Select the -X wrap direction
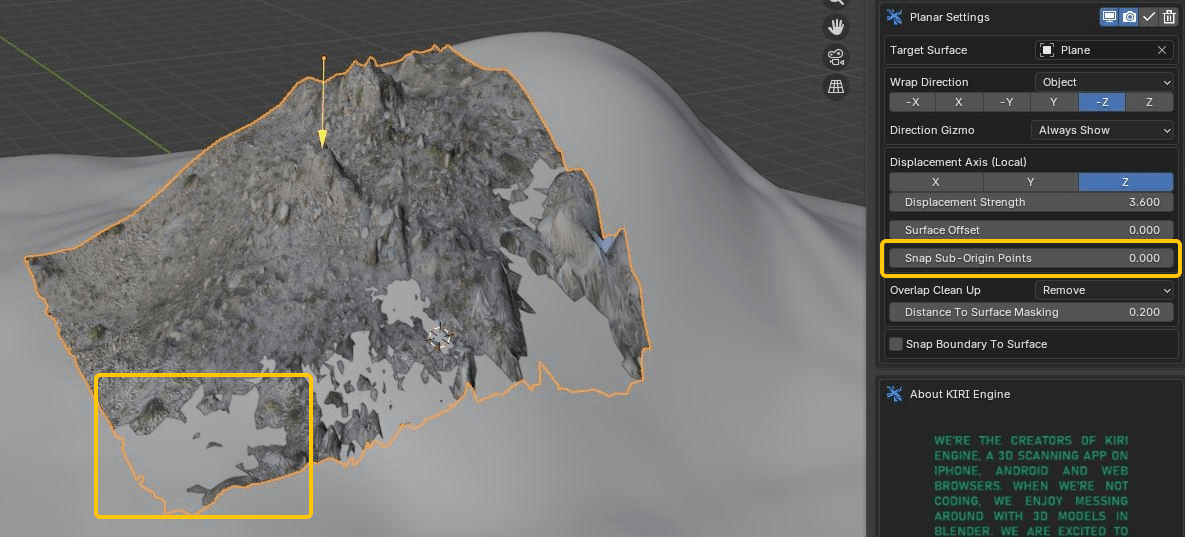The image size is (1185, 537). (x=912, y=102)
